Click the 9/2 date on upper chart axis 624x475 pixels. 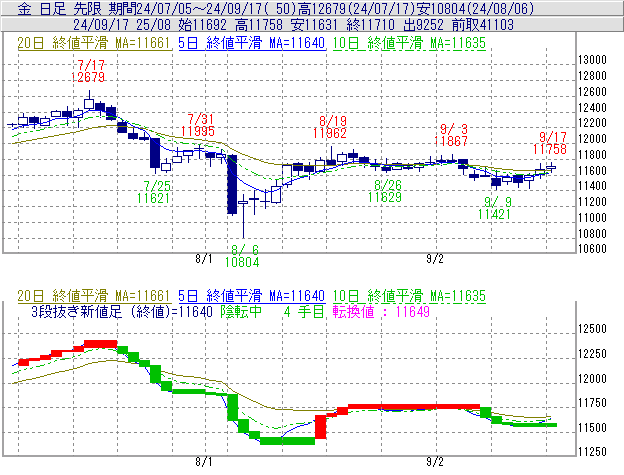435,259
